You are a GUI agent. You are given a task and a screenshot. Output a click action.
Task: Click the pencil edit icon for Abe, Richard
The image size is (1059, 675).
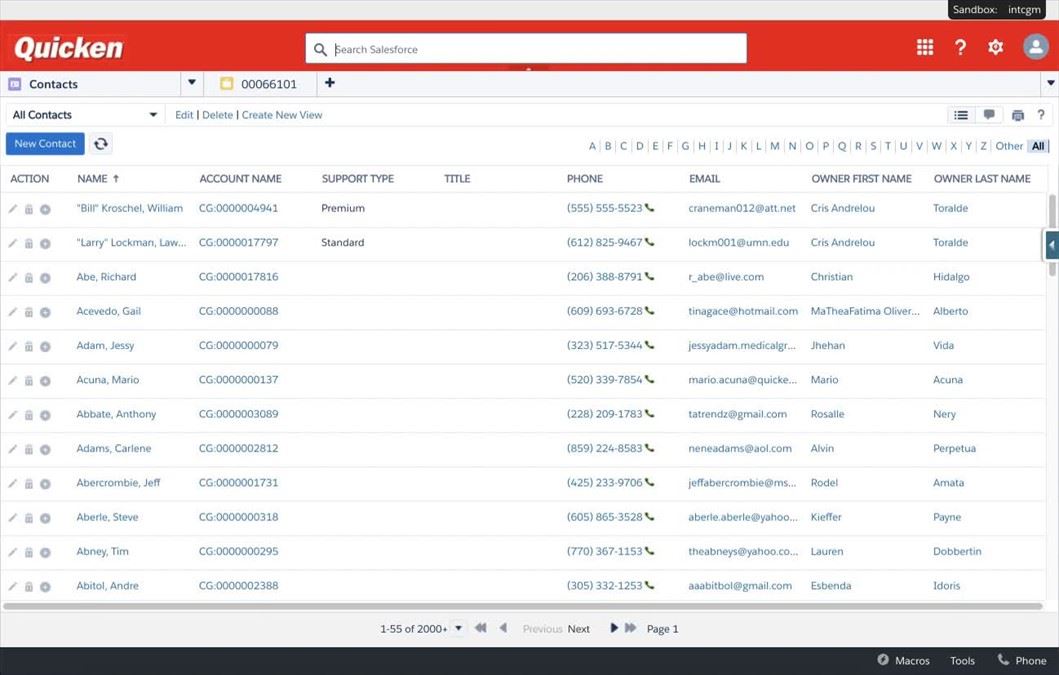click(13, 277)
